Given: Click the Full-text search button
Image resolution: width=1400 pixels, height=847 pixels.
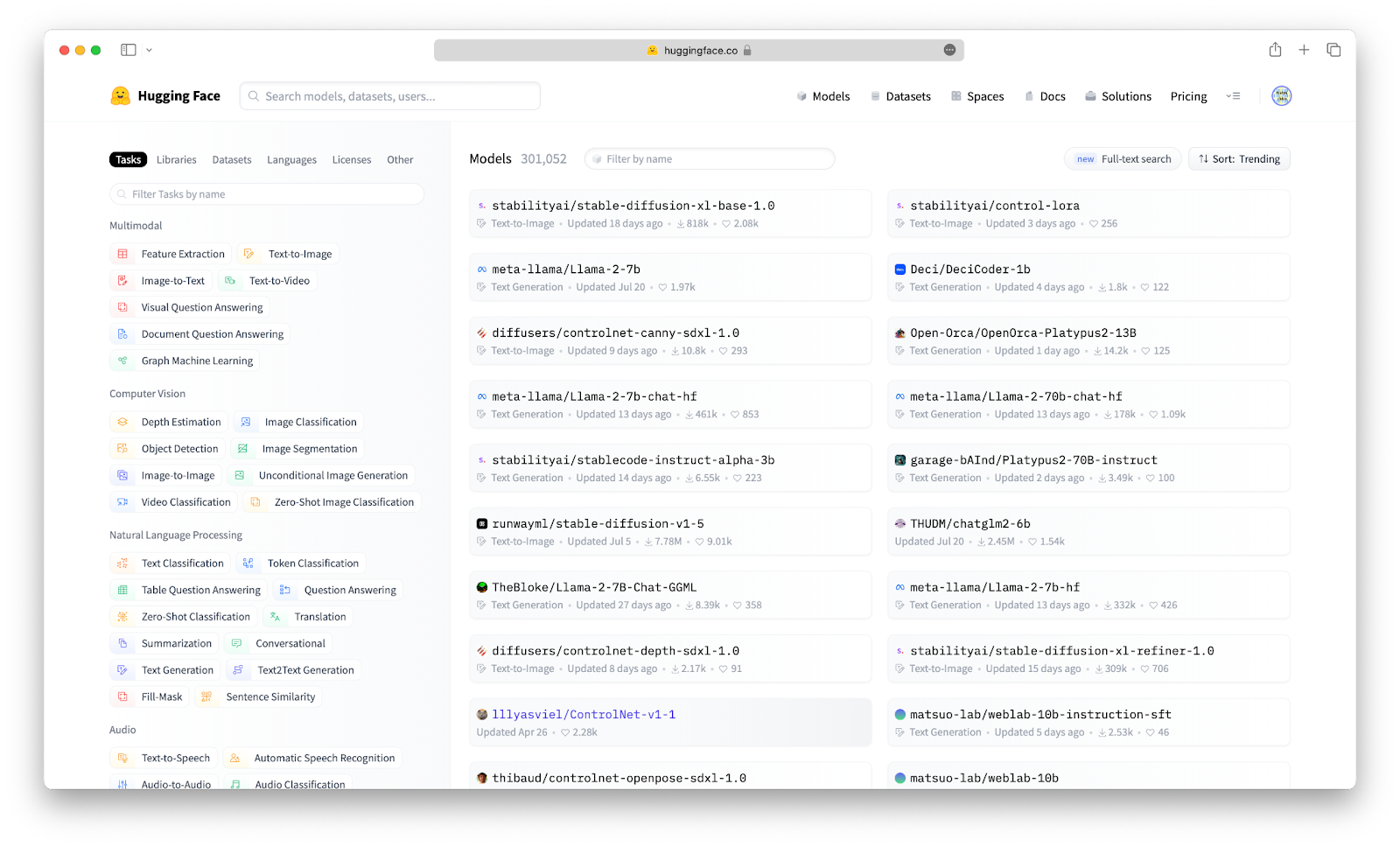Looking at the screenshot, I should pos(1123,159).
